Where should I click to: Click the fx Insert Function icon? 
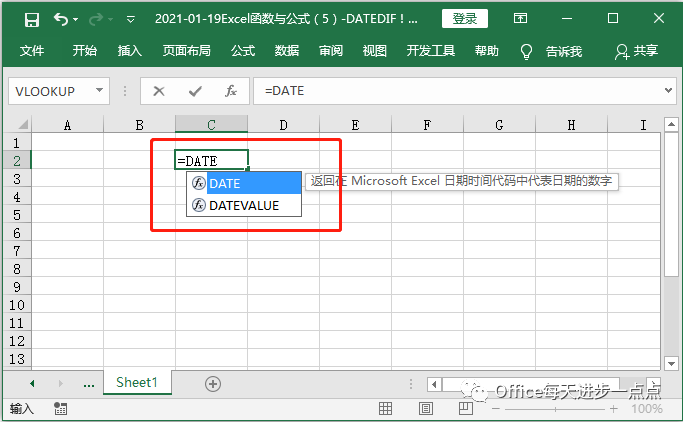pyautogui.click(x=230, y=91)
